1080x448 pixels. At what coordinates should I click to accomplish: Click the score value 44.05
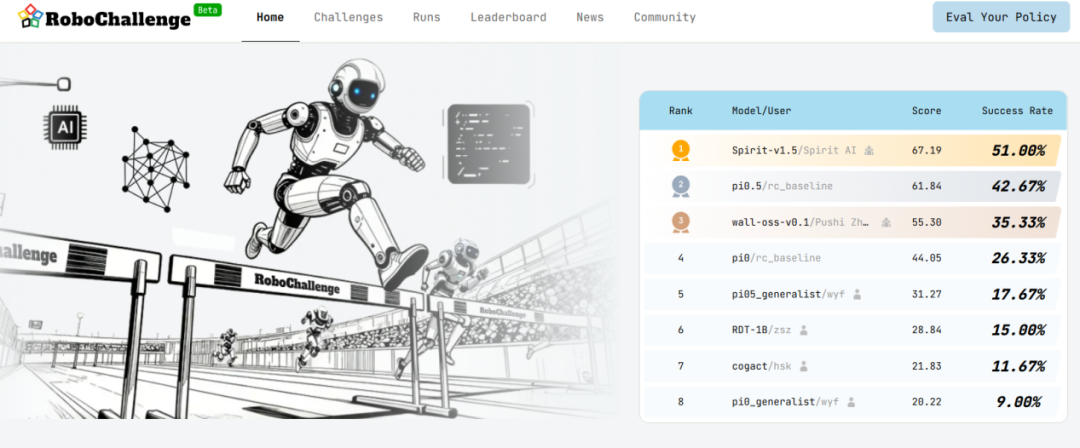point(926,258)
